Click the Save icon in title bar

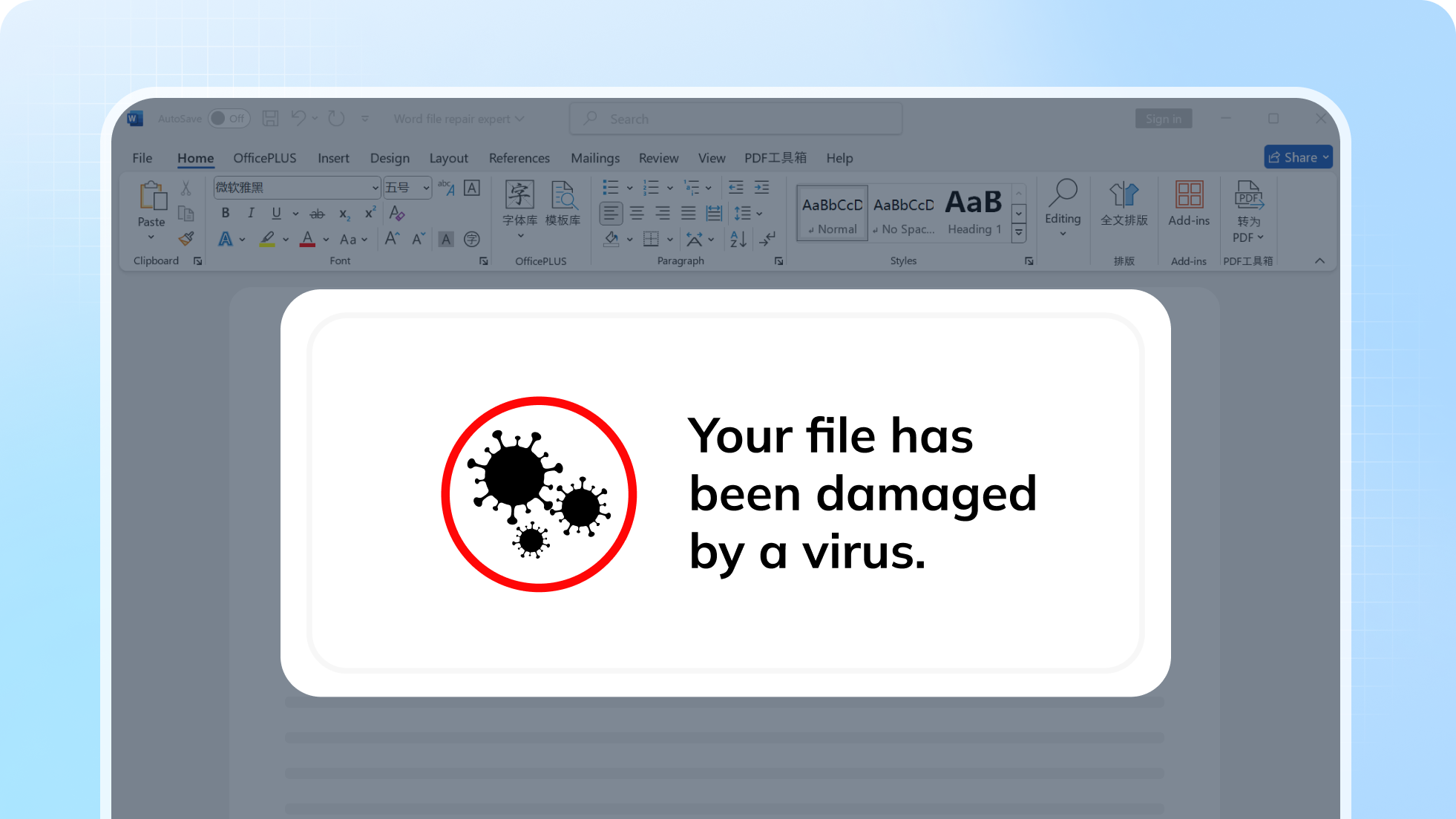[270, 119]
